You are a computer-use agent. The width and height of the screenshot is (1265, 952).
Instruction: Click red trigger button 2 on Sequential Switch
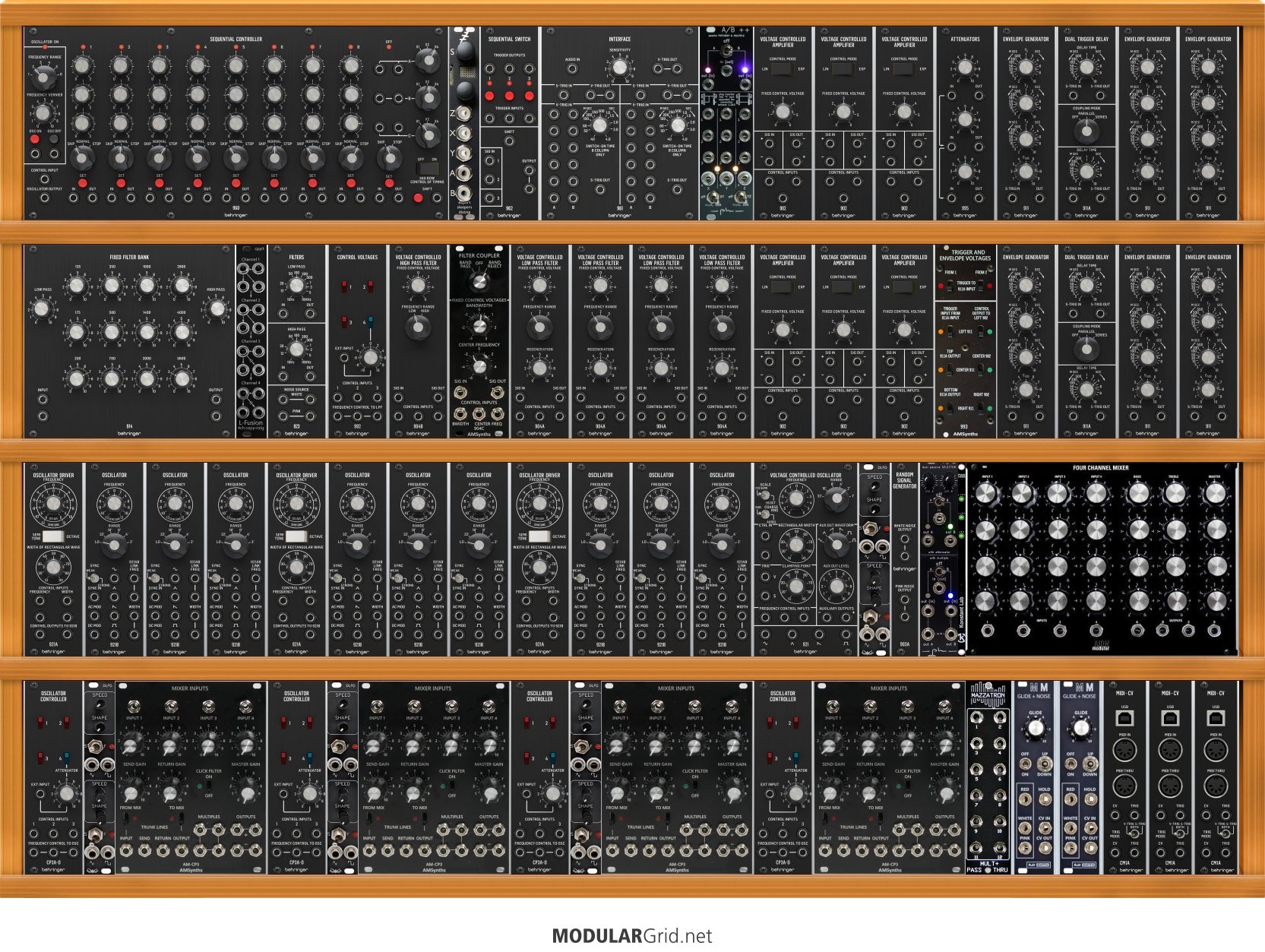click(509, 96)
